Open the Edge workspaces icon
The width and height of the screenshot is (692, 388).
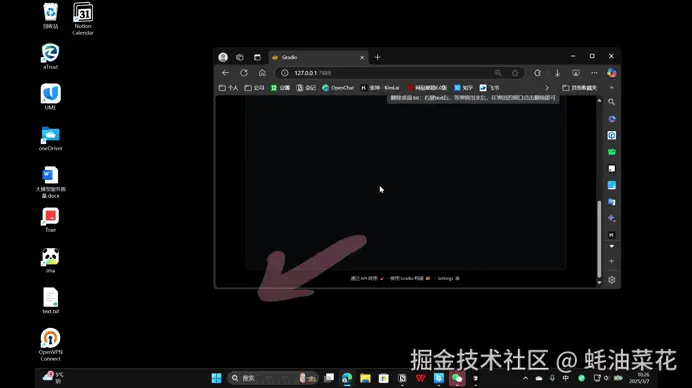click(240, 57)
